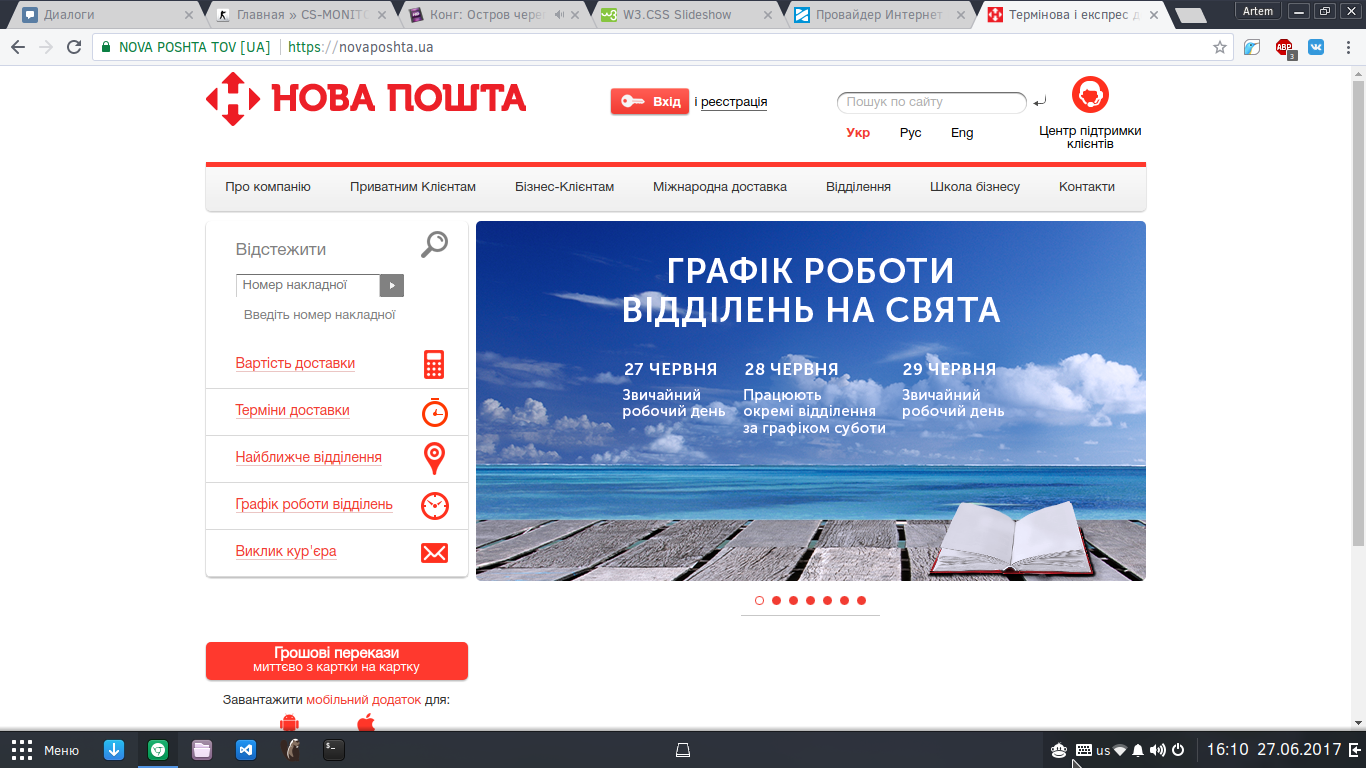Open the download manager in the taskbar

click(x=114, y=750)
